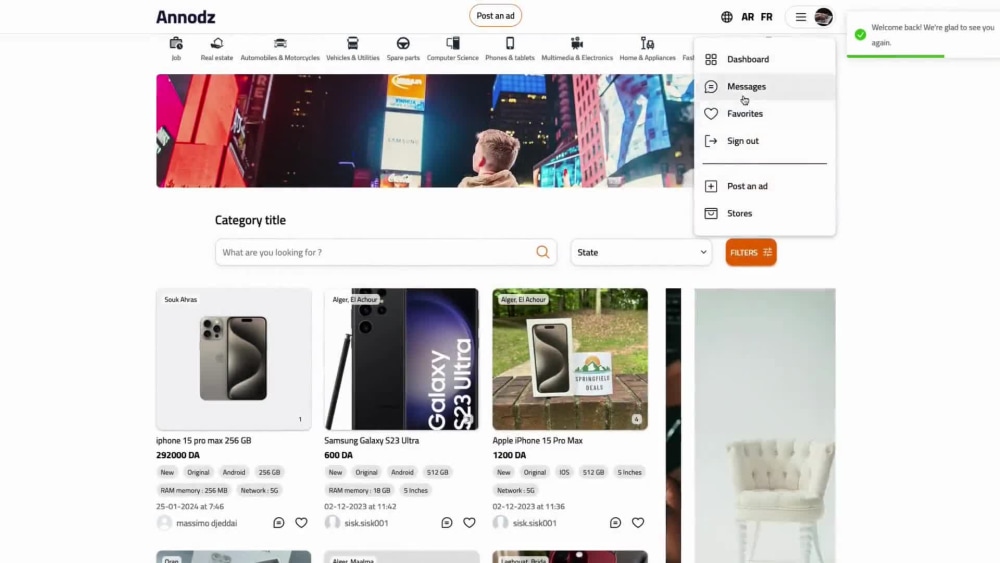Click the 'Category title' heading

coord(250,220)
